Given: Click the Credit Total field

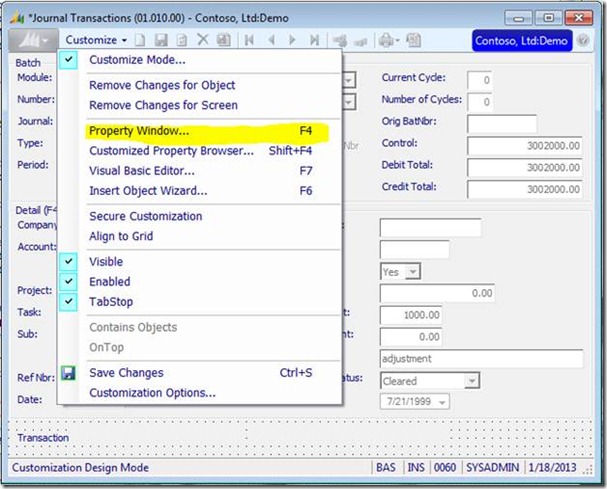Looking at the screenshot, I should coord(525,189).
